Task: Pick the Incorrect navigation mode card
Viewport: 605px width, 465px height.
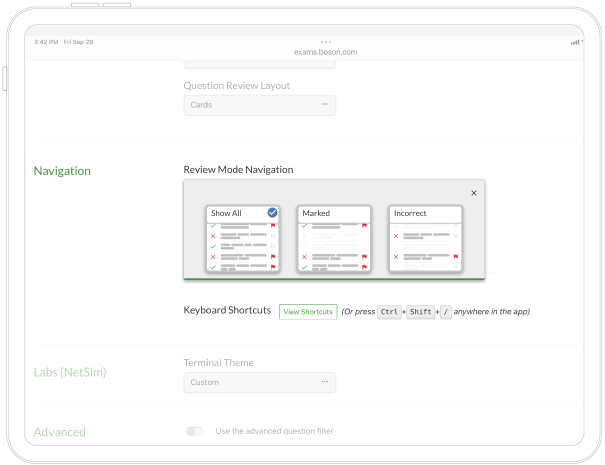Action: 425,239
